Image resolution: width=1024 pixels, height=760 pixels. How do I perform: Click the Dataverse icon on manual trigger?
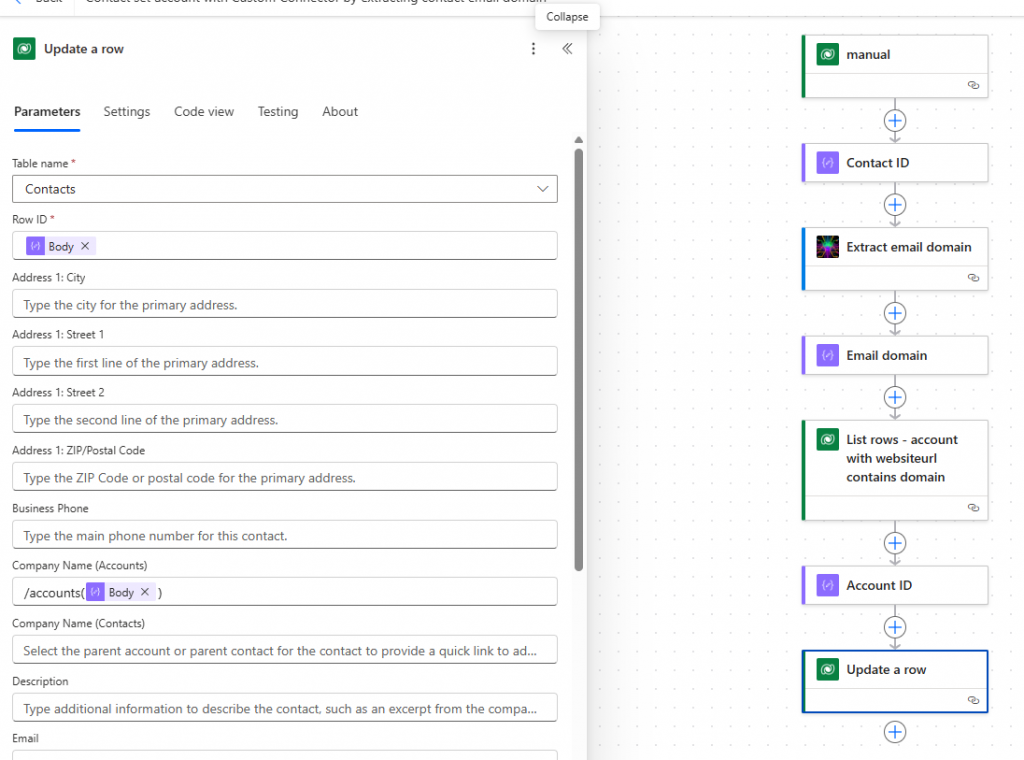827,55
